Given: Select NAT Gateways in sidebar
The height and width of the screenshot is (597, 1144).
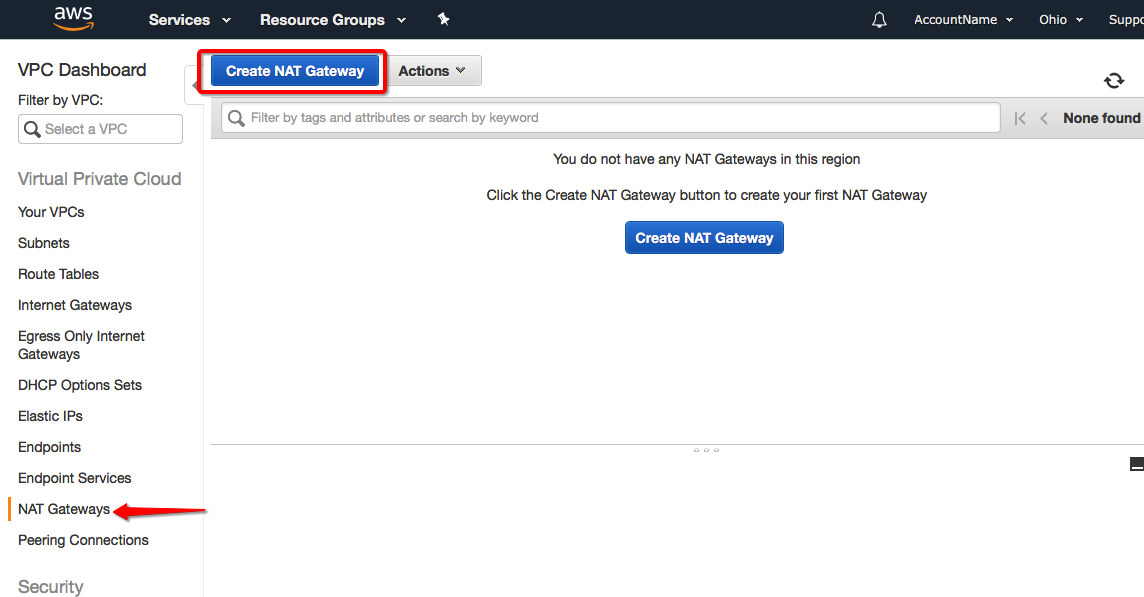Looking at the screenshot, I should coord(64,509).
